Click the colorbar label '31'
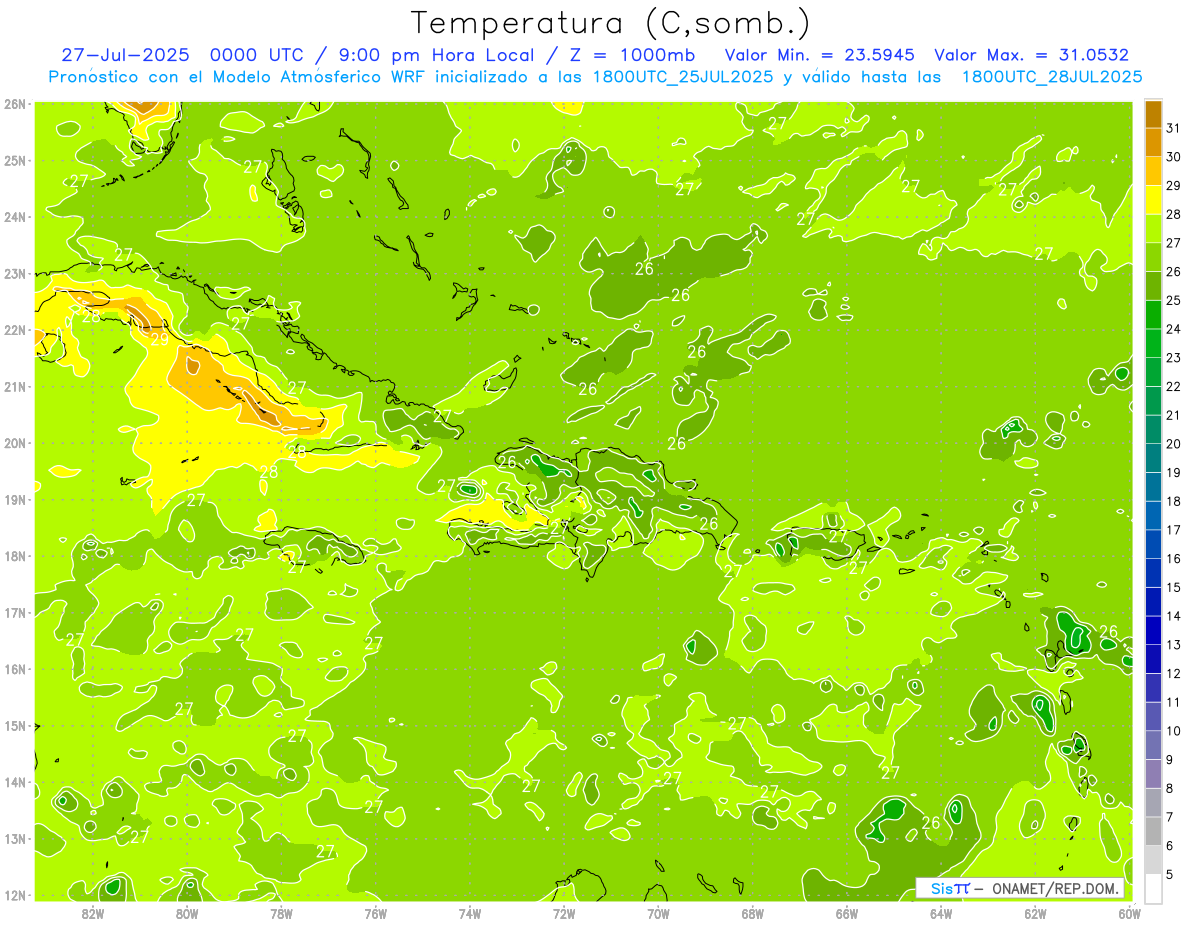The width and height of the screenshot is (1200, 927). pos(1174,128)
